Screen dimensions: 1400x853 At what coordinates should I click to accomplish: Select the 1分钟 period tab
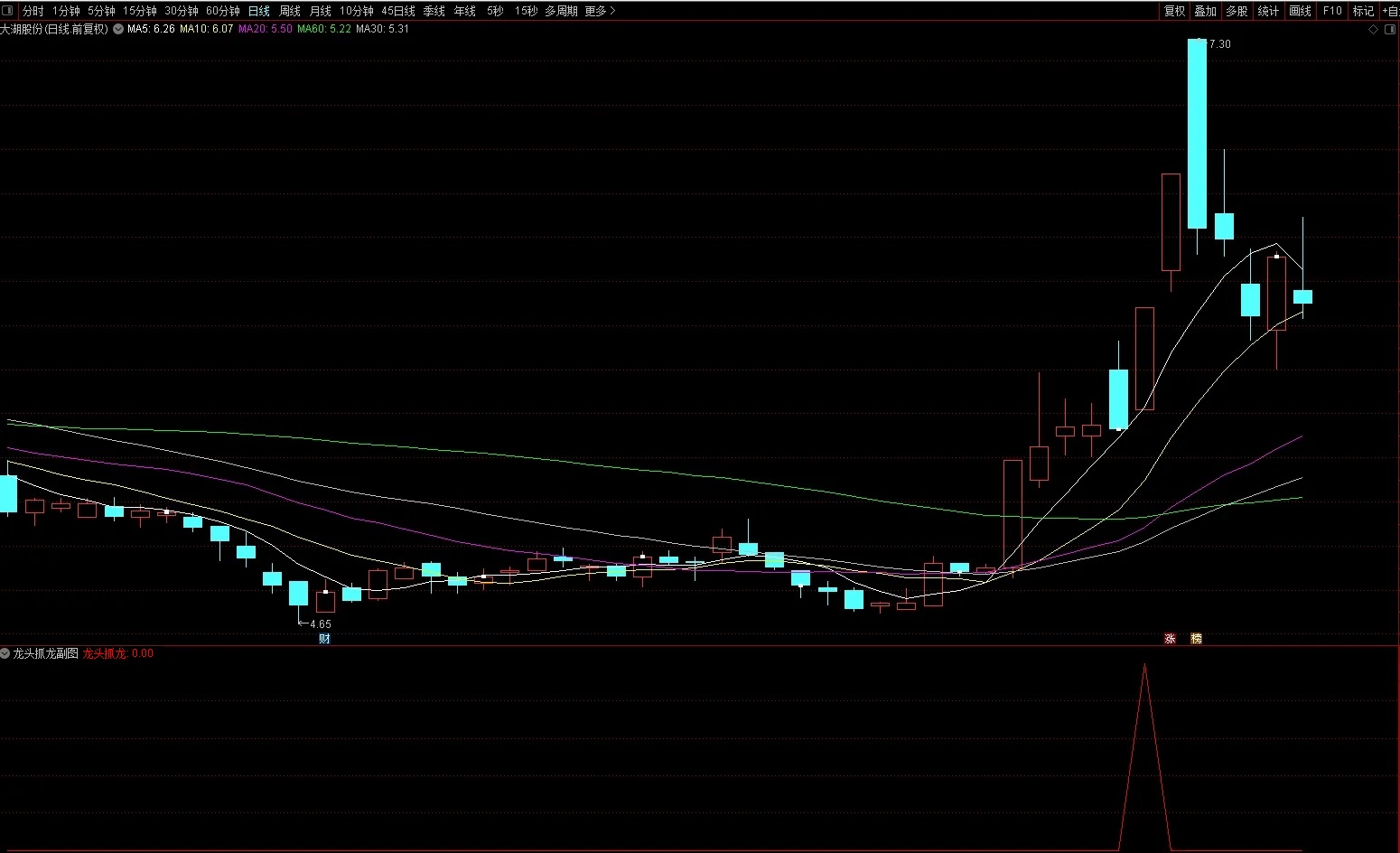pyautogui.click(x=66, y=11)
